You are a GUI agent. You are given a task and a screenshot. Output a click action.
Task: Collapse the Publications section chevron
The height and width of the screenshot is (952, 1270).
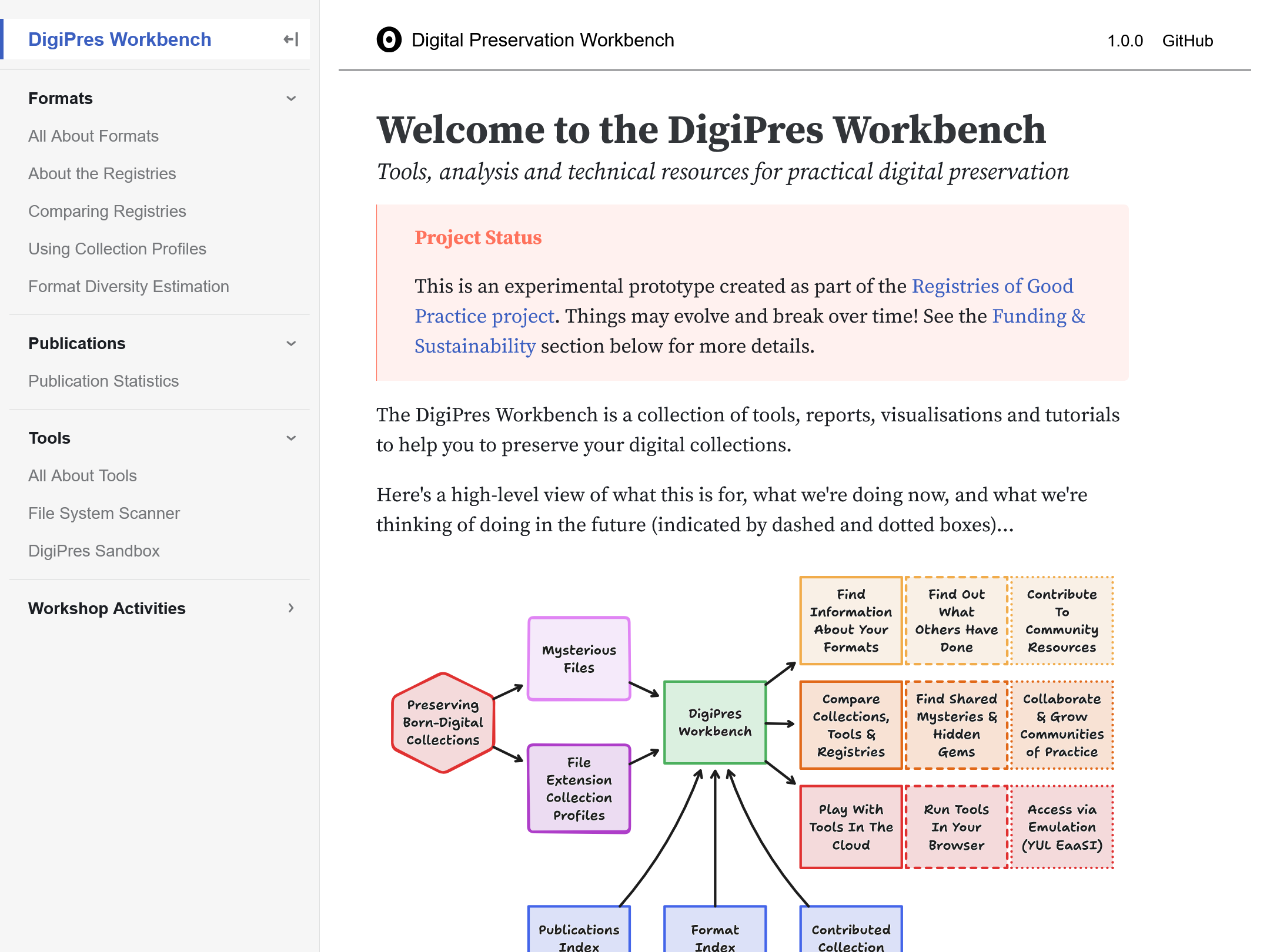291,343
